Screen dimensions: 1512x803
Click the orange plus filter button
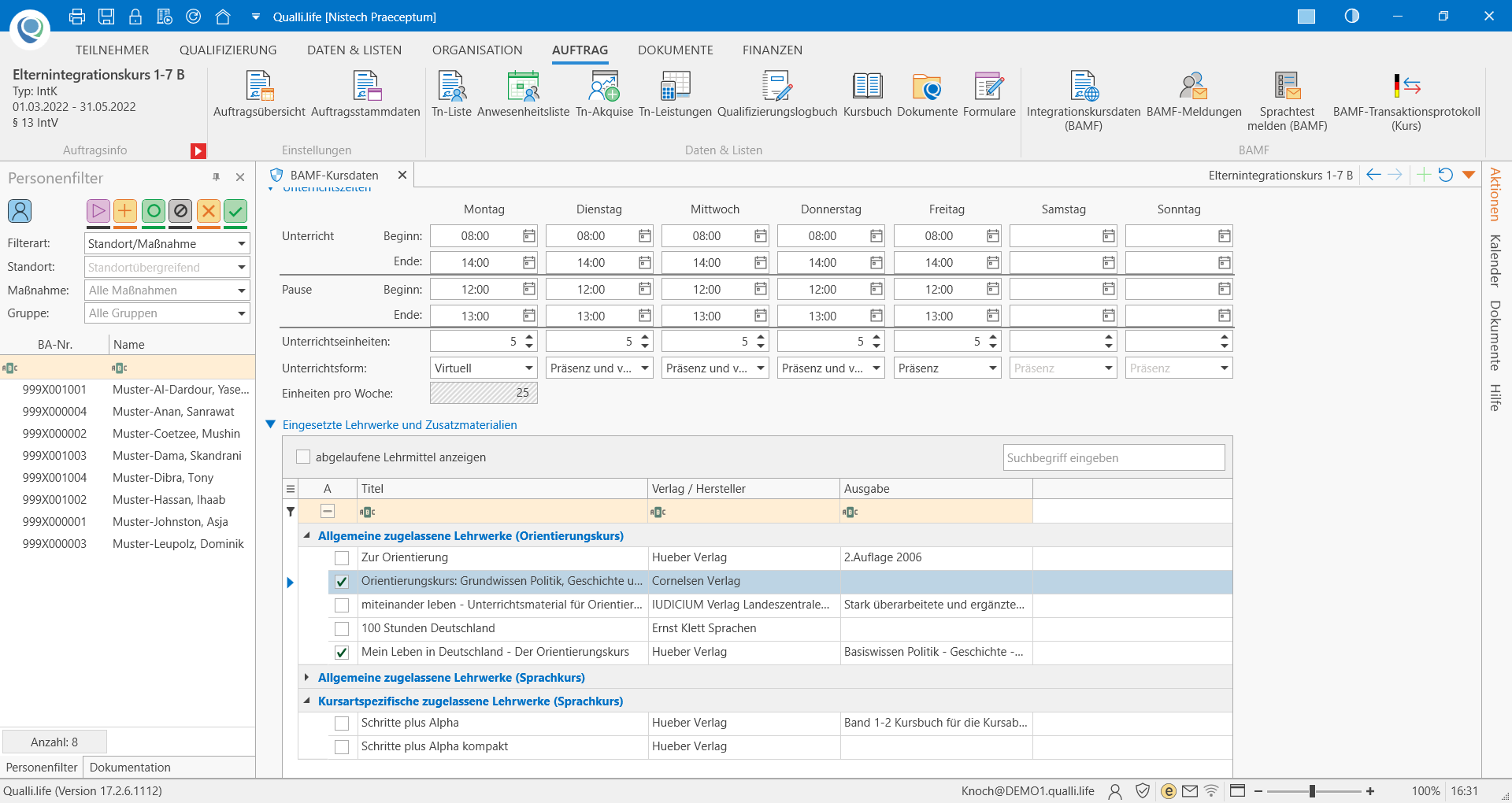click(124, 211)
